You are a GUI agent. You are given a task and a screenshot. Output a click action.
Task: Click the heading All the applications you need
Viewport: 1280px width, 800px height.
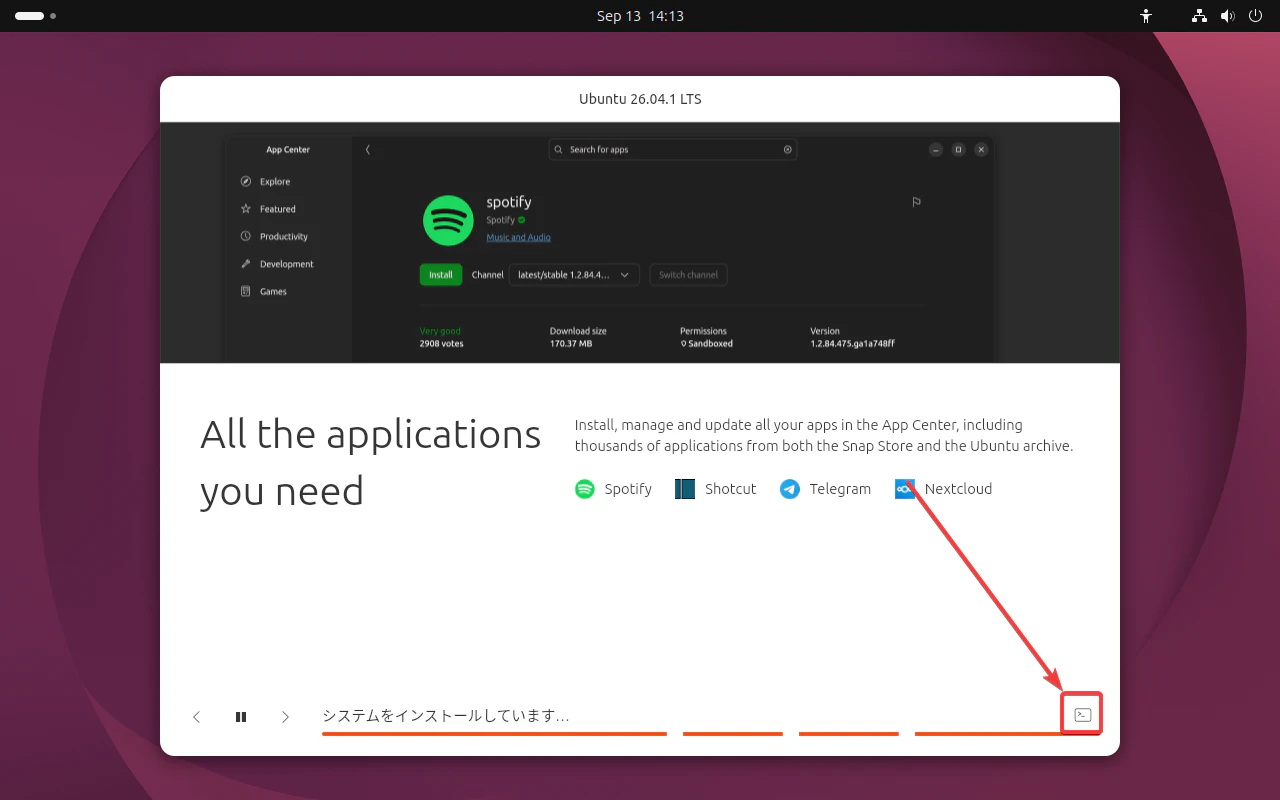(370, 462)
